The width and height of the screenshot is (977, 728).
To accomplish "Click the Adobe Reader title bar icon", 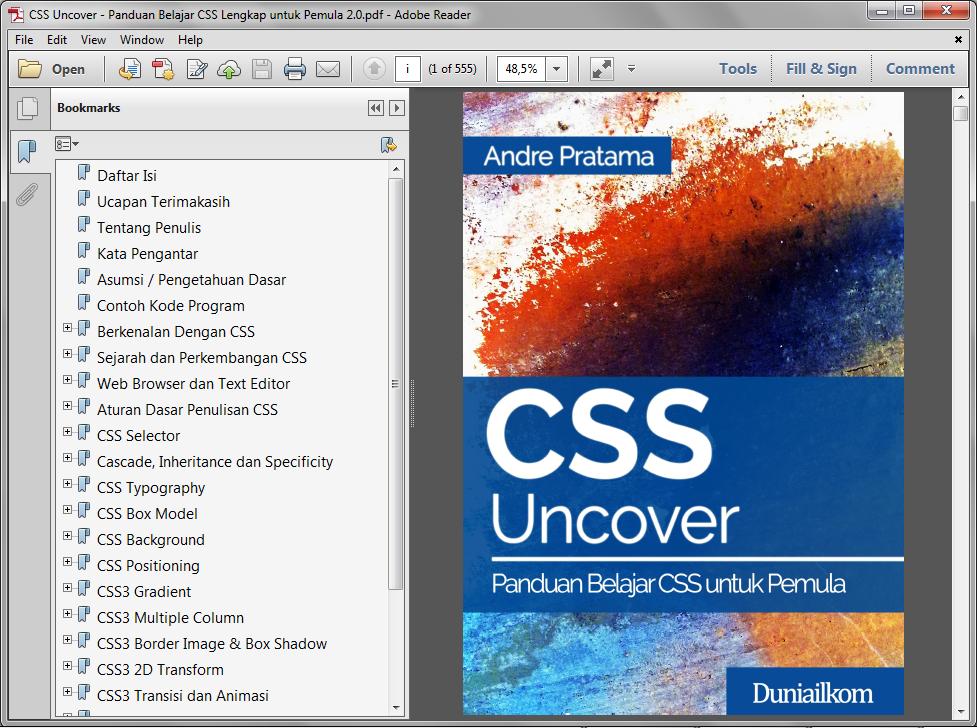I will (x=16, y=14).
